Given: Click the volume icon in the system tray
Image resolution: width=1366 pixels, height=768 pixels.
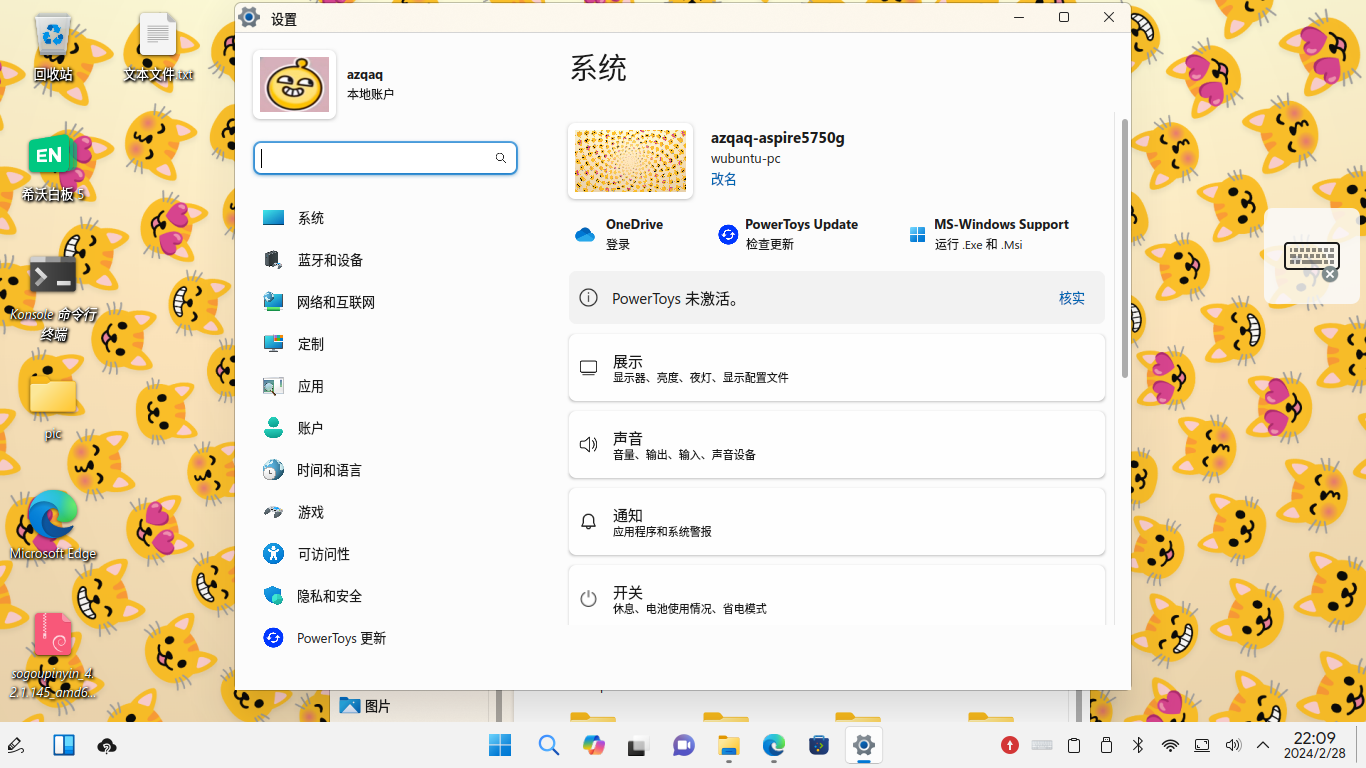Looking at the screenshot, I should (x=1233, y=745).
